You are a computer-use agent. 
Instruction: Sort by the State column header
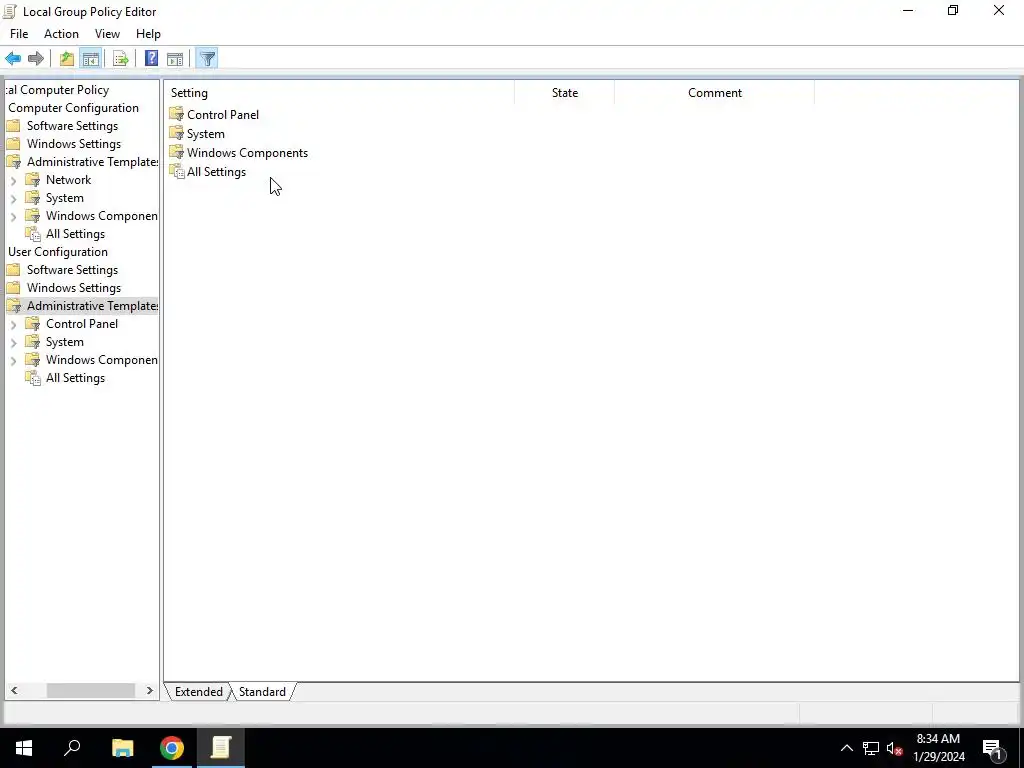565,93
